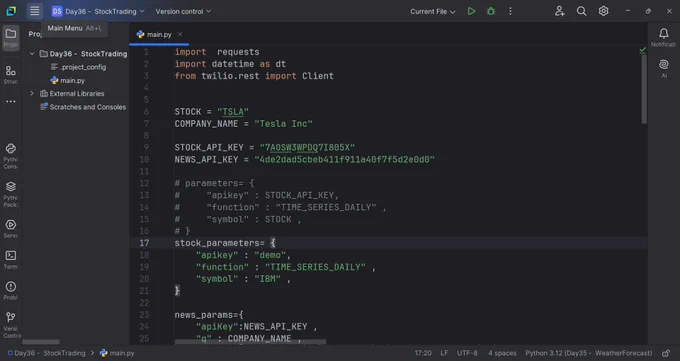The width and height of the screenshot is (680, 361).
Task: Click the "TSLA" string on line 6
Action: click(233, 112)
